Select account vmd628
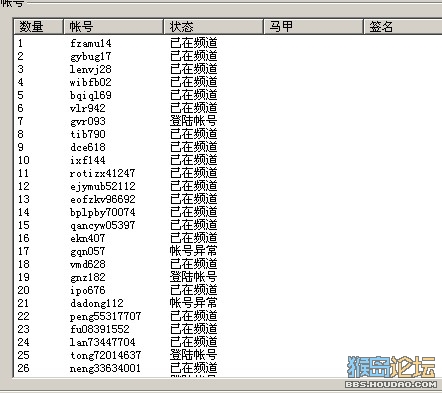Image resolution: width=442 pixels, height=393 pixels. 88,264
